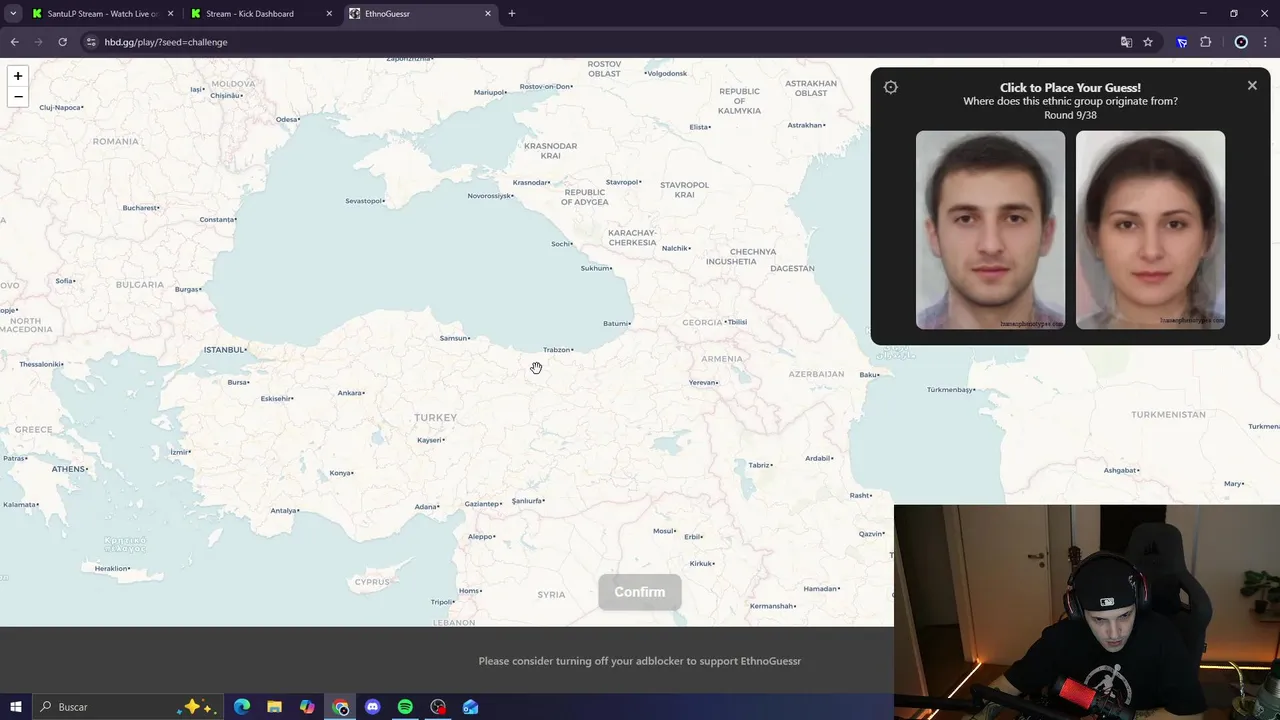The height and width of the screenshot is (720, 1280).
Task: Click Samsun on the map
Action: [x=455, y=338]
